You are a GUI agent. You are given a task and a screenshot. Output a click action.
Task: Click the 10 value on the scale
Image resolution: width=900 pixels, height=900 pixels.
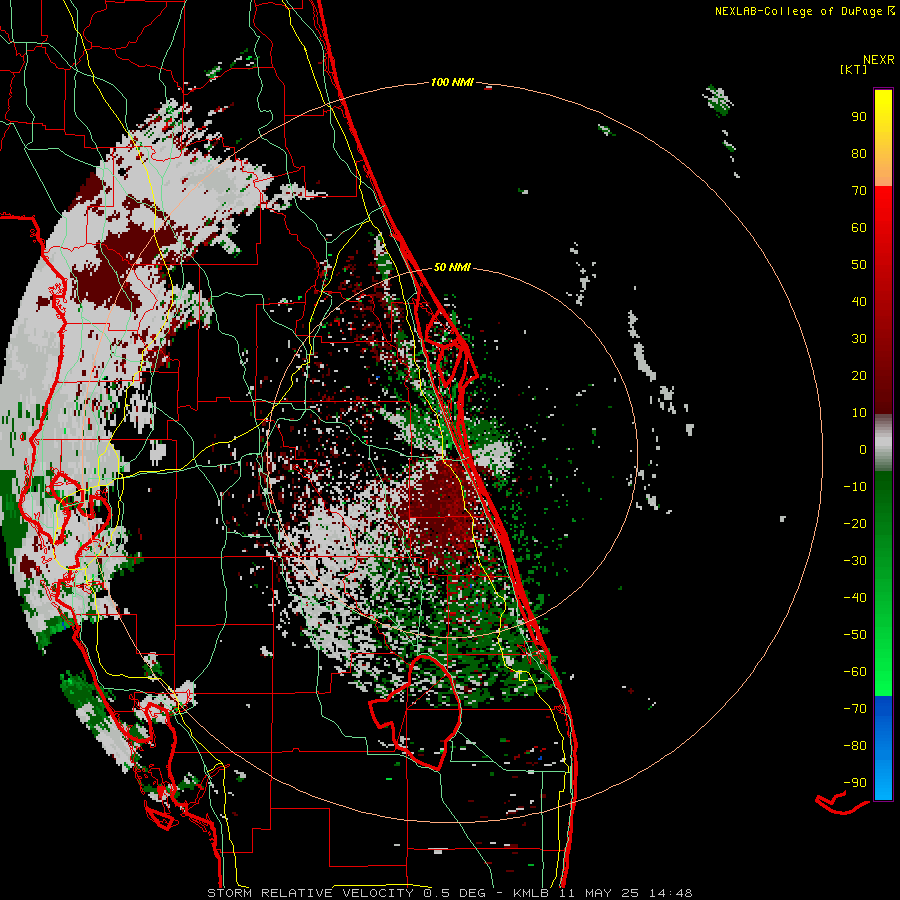click(859, 413)
